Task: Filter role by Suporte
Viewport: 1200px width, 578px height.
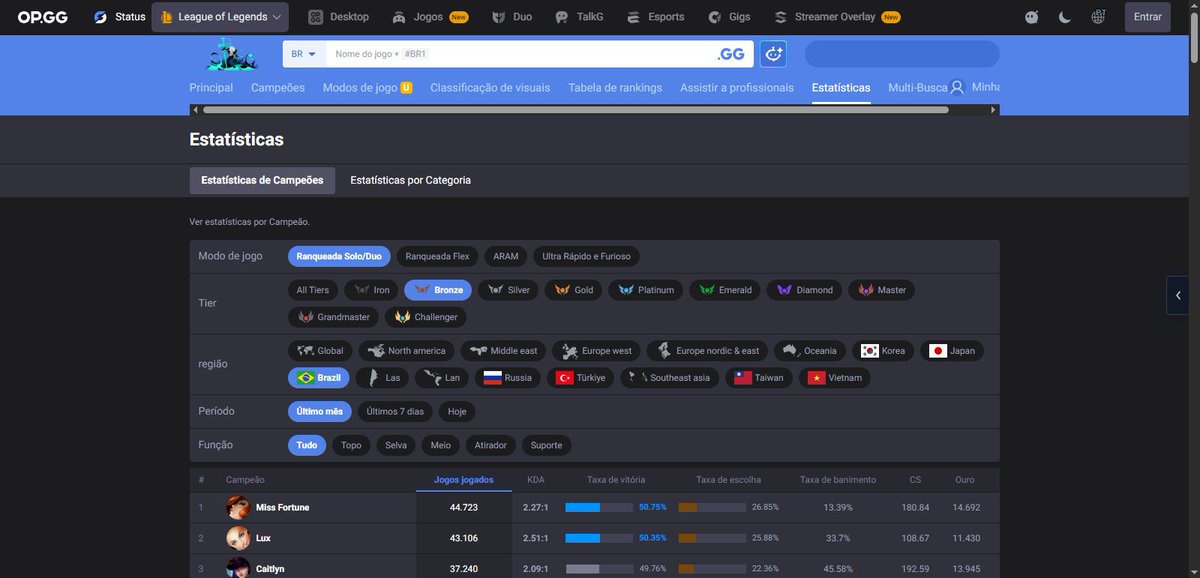Action: [x=546, y=446]
